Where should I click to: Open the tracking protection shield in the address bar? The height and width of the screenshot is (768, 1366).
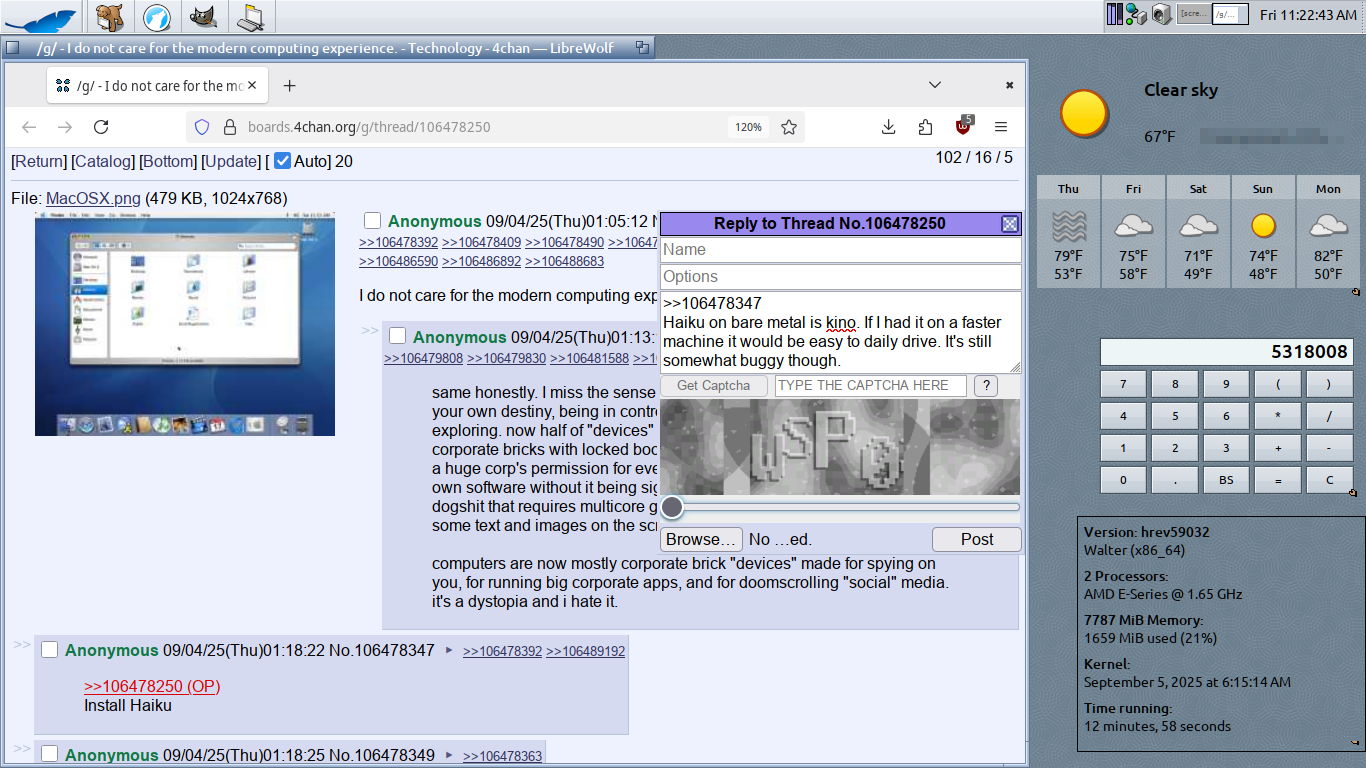[202, 127]
